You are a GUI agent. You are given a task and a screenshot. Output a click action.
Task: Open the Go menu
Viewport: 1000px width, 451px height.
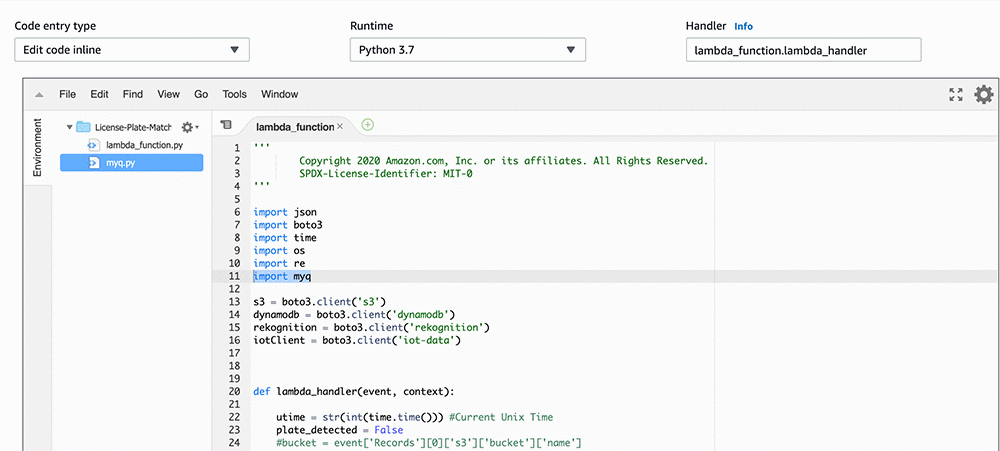click(x=201, y=94)
